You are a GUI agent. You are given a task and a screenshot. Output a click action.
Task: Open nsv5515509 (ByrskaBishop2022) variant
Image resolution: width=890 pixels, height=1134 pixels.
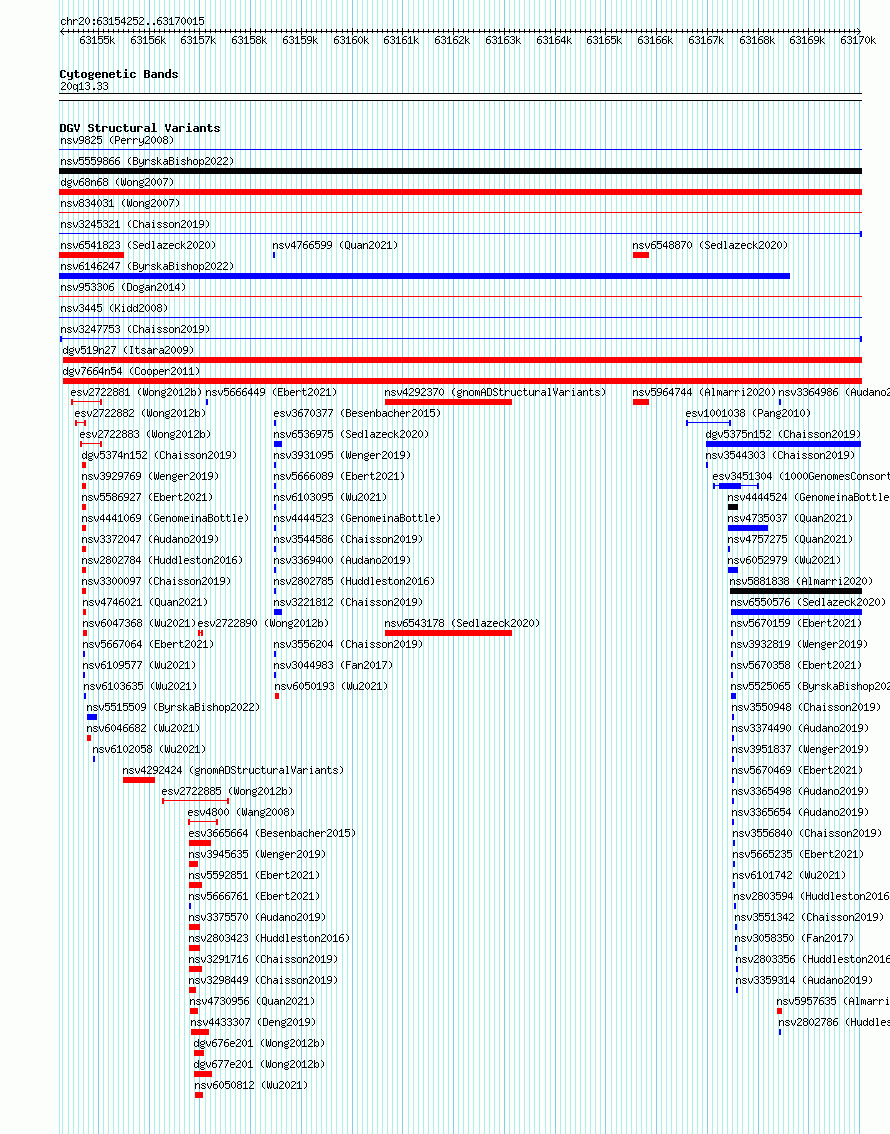tap(173, 707)
